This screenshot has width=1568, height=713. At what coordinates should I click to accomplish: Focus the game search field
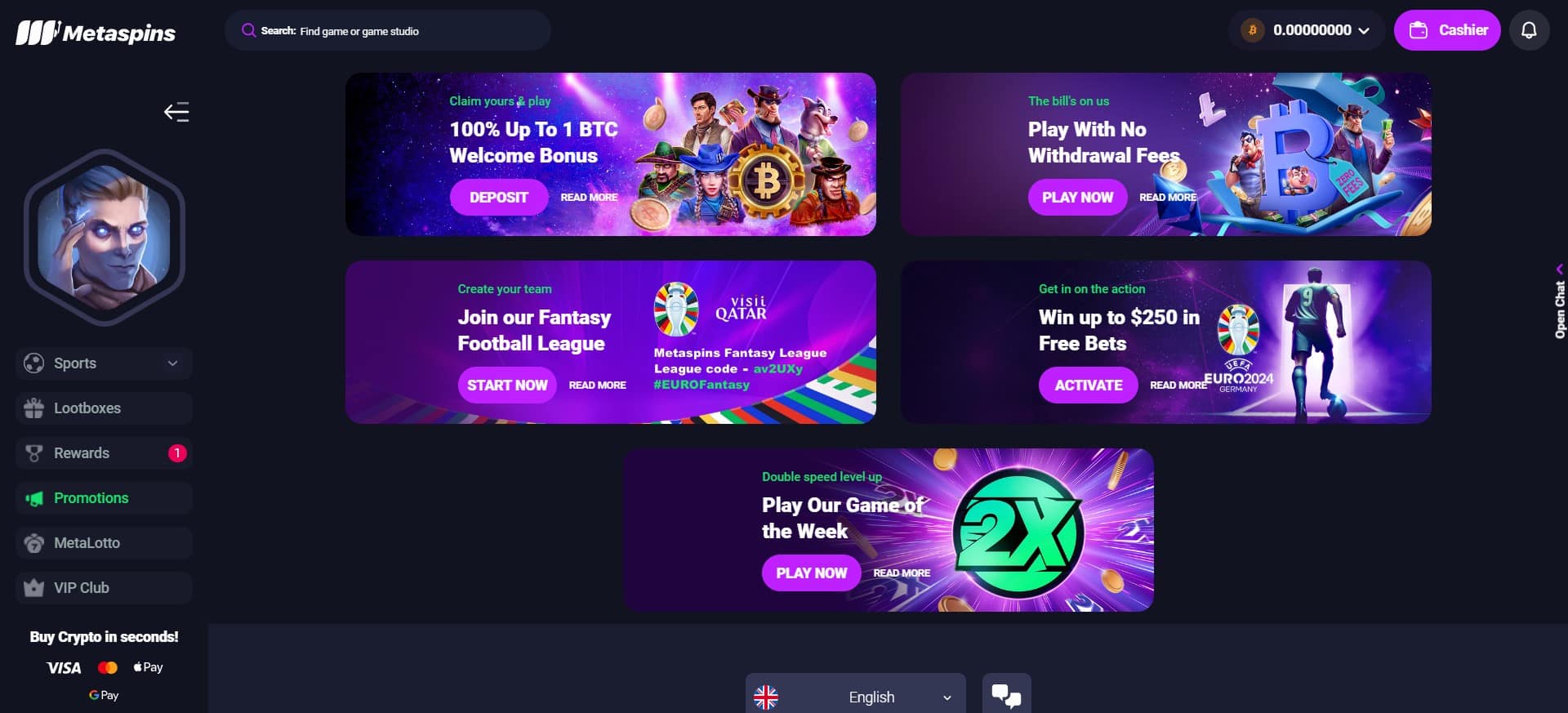pyautogui.click(x=388, y=30)
